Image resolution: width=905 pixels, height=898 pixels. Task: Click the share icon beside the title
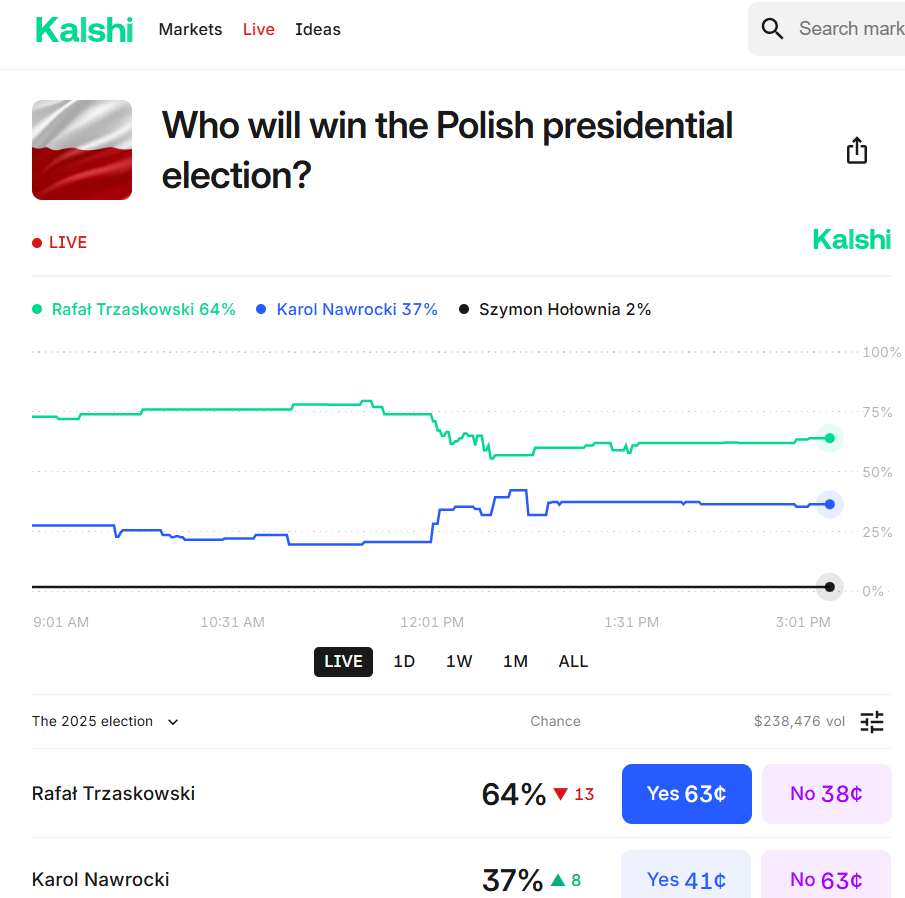pyautogui.click(x=857, y=151)
